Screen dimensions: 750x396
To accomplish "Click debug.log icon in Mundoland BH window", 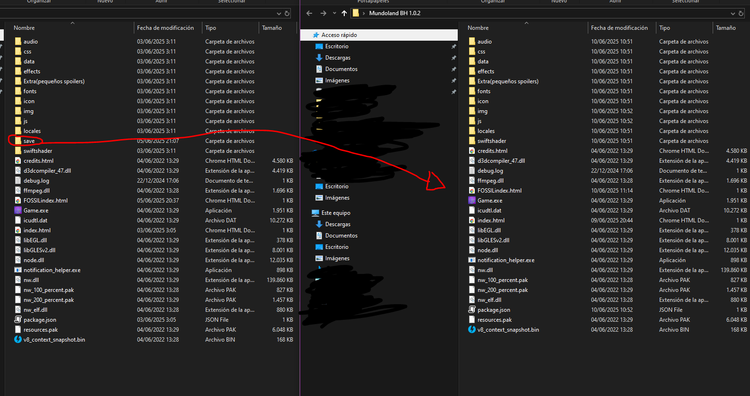I will tap(472, 171).
